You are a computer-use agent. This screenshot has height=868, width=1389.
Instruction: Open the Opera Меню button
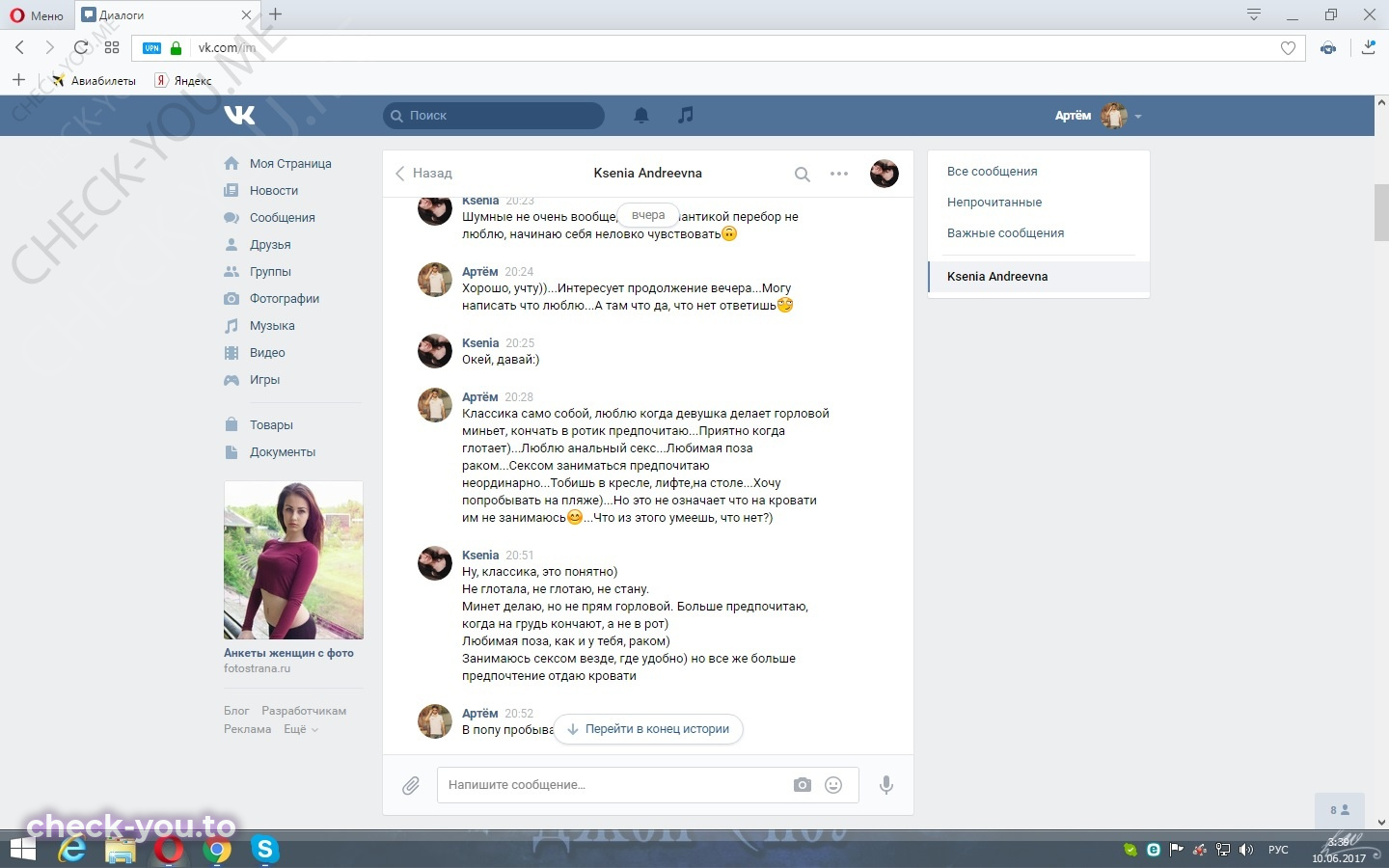click(37, 14)
